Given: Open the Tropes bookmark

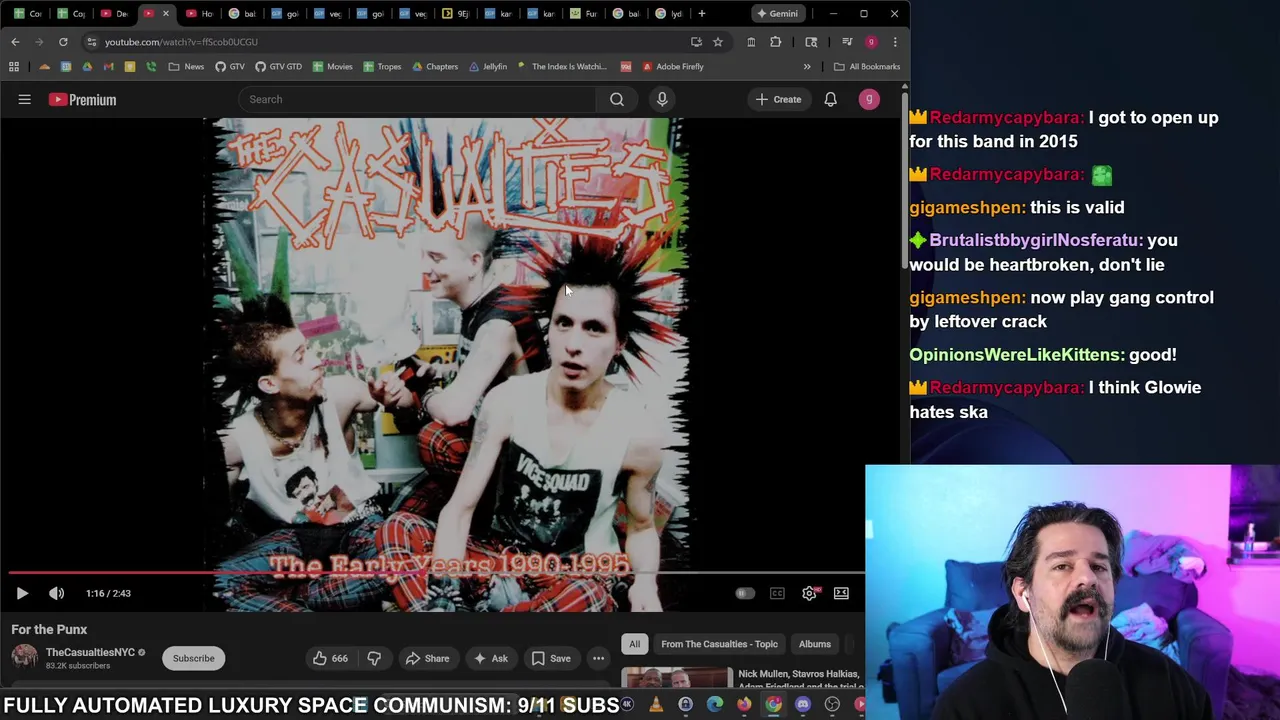Looking at the screenshot, I should click(382, 67).
